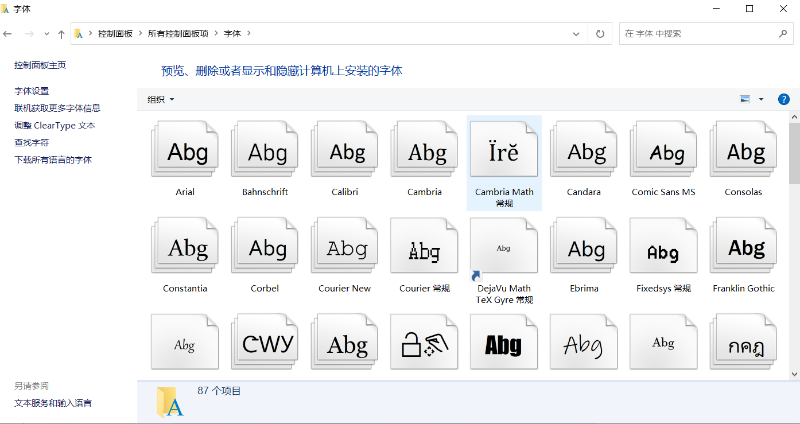Screen dimensions: 800x424
Task: Select the Courier New font icon
Action: point(347,250)
